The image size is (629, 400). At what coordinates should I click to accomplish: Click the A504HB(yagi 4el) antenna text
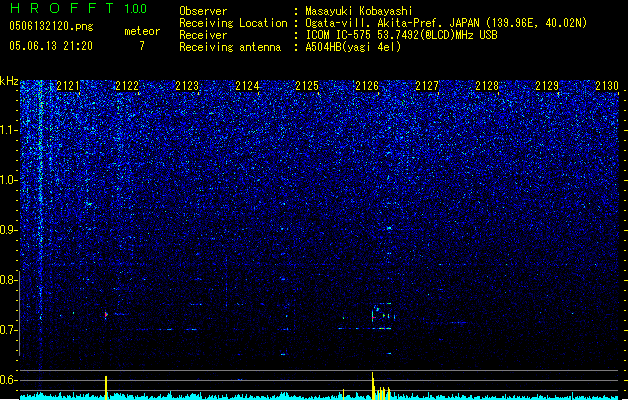[353, 47]
